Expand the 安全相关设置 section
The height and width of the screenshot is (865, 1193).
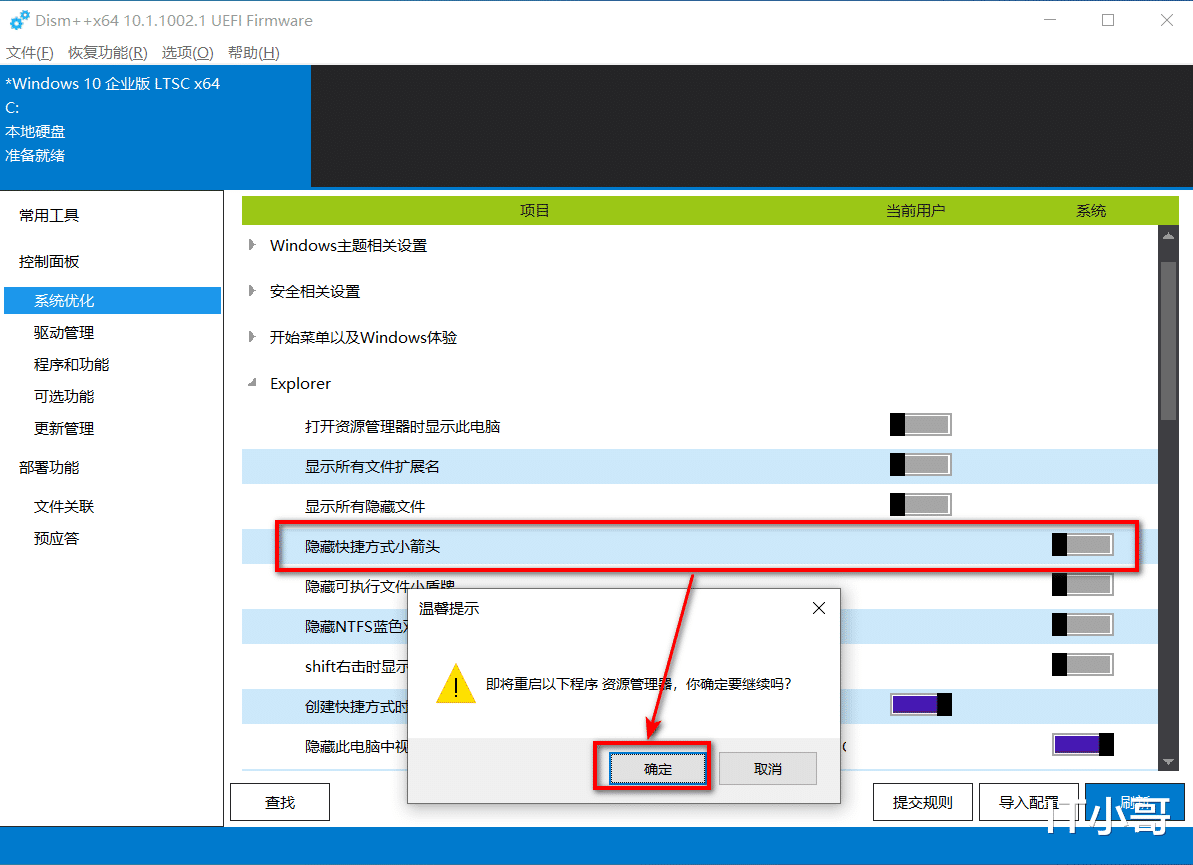click(x=251, y=291)
